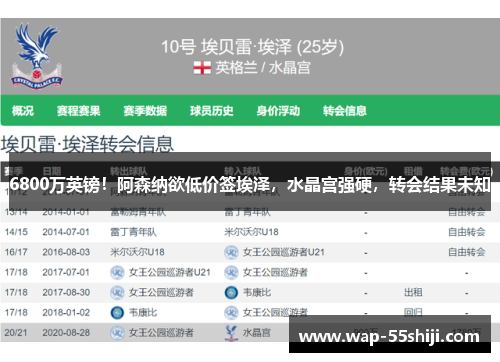The width and height of the screenshot is (500, 362).
Task: Click the date 2017-08-30
Action: click(66, 292)
